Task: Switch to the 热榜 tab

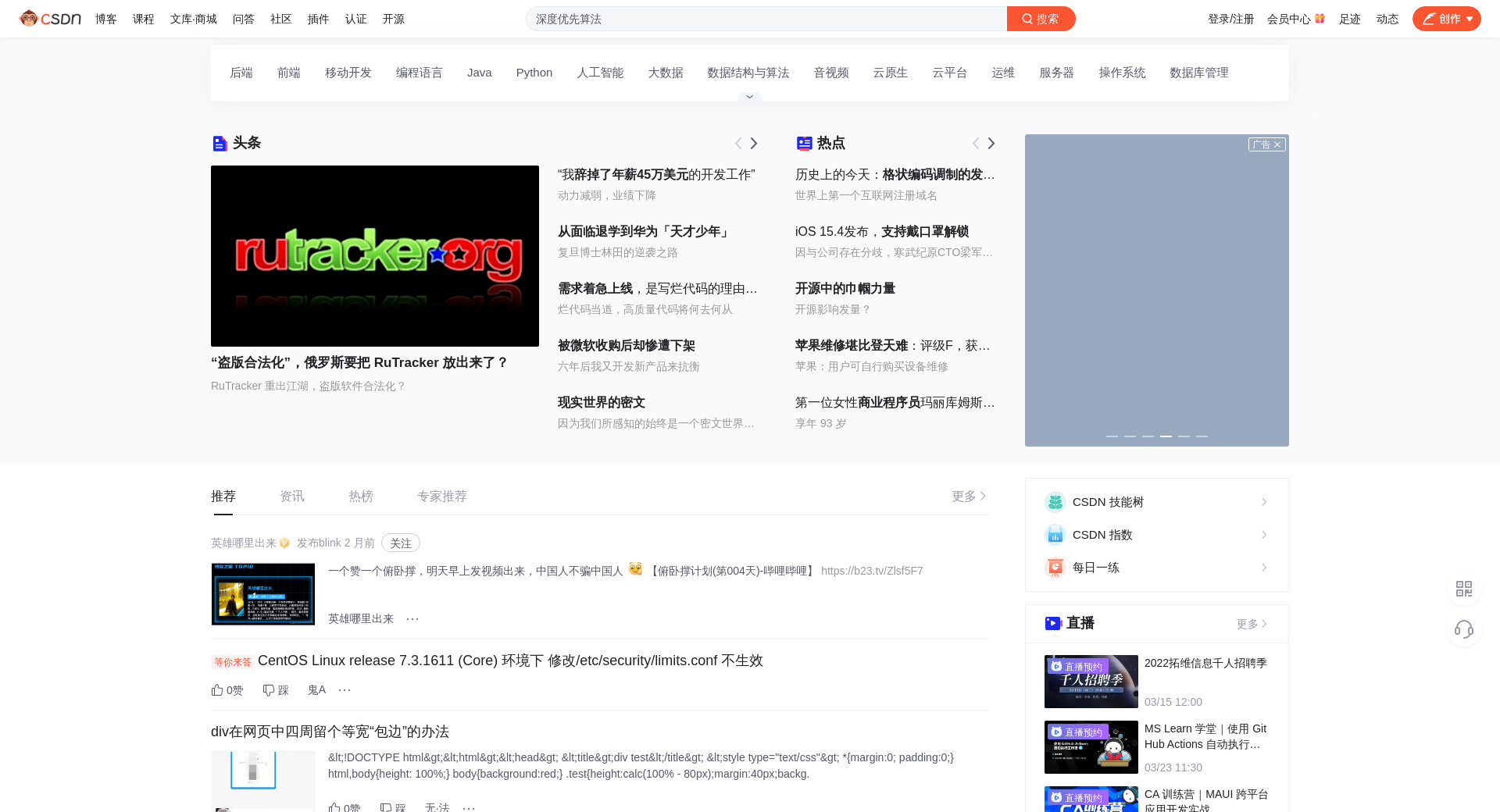Action: click(x=360, y=497)
